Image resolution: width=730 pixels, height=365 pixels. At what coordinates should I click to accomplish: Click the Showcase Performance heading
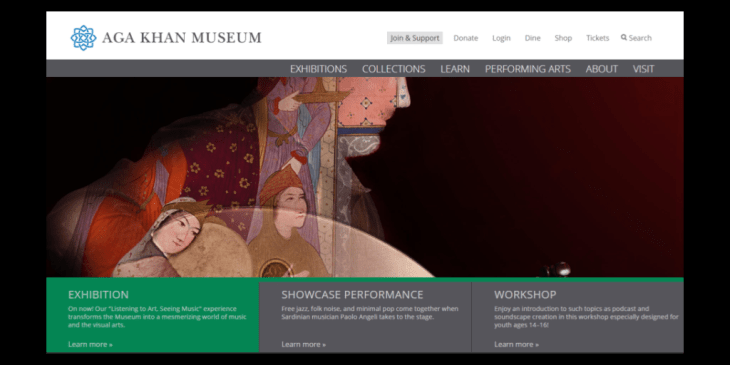pyautogui.click(x=352, y=295)
